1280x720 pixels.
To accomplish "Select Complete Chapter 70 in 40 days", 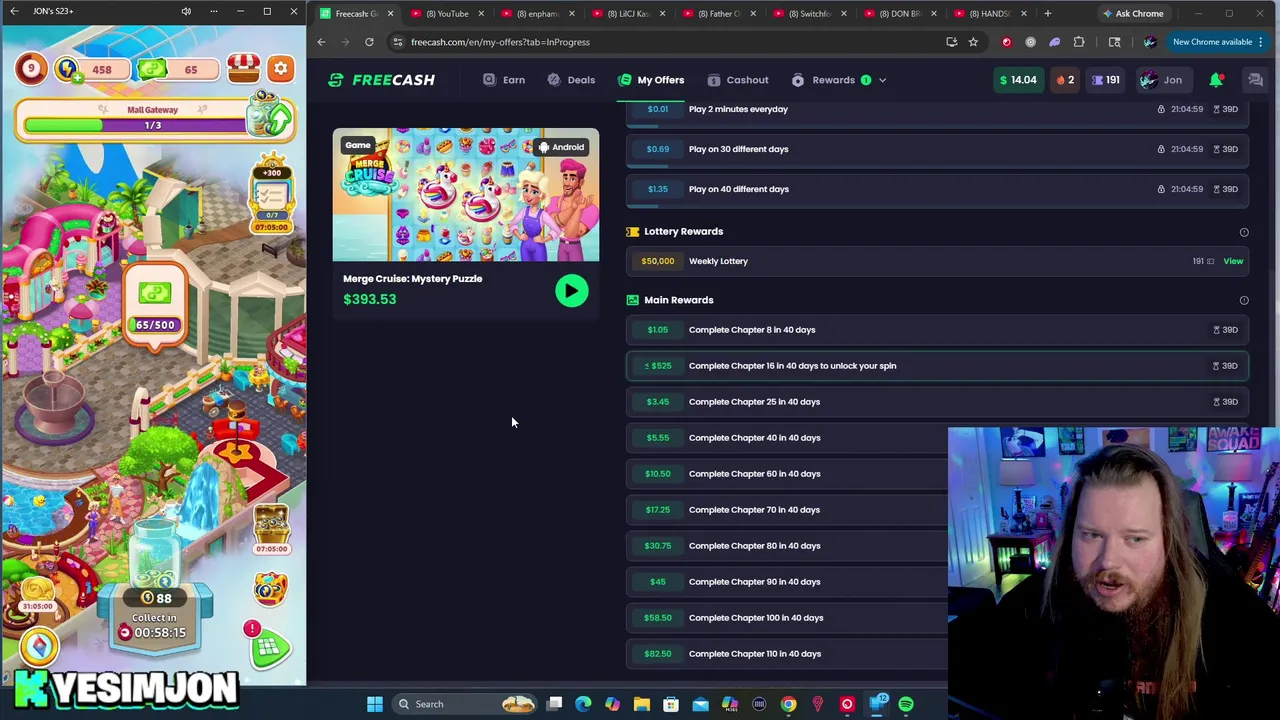I will point(787,509).
